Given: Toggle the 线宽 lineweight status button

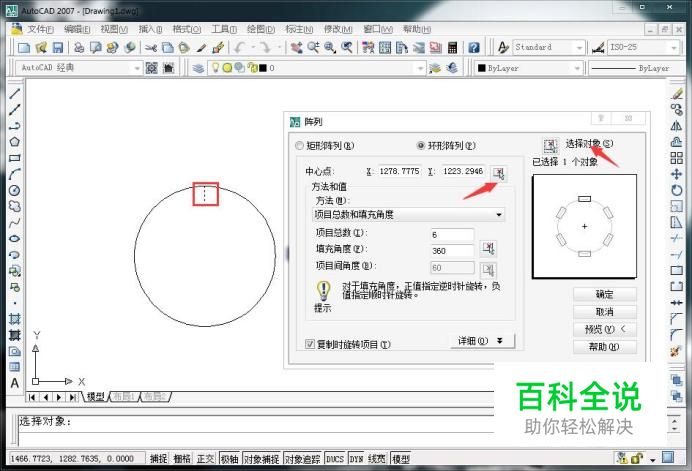Looking at the screenshot, I should (x=376, y=459).
